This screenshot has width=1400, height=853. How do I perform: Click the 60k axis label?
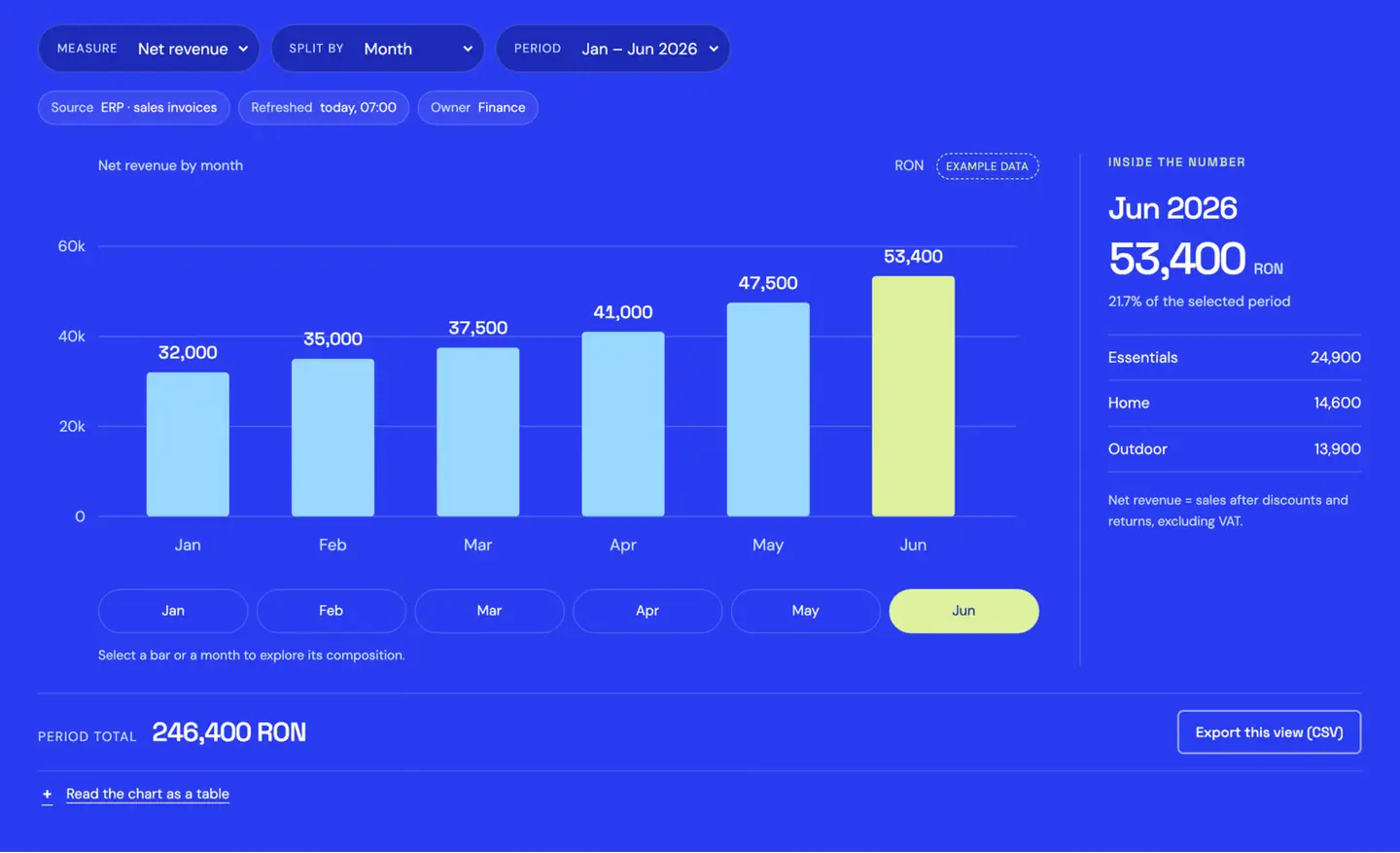(x=71, y=246)
